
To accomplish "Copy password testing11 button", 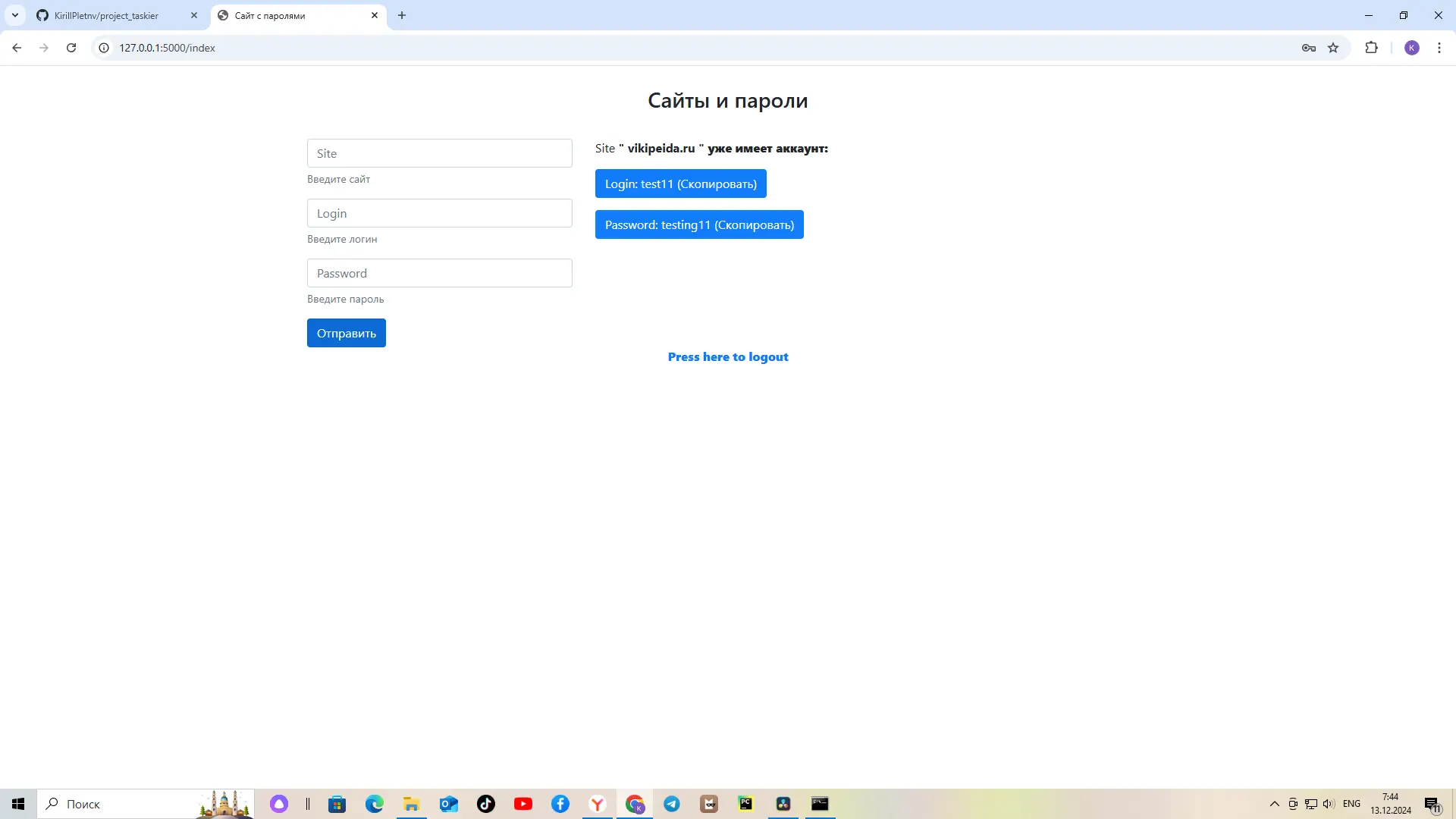I will 698,224.
